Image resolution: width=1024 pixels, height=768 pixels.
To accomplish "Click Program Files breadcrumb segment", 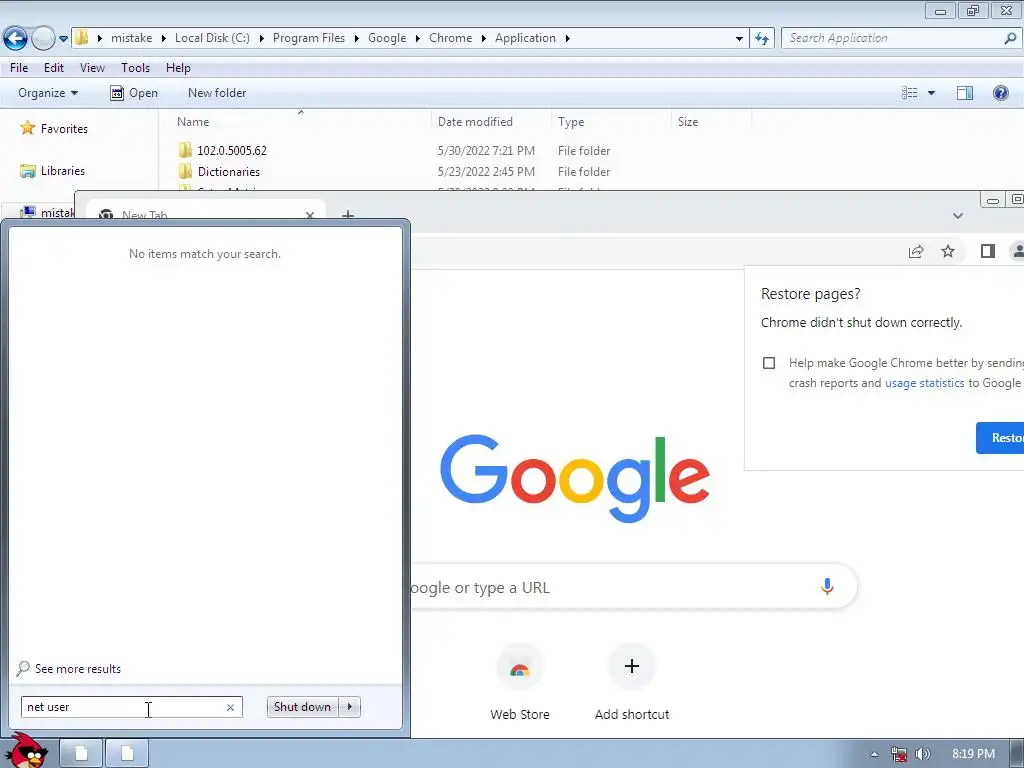I will 309,38.
